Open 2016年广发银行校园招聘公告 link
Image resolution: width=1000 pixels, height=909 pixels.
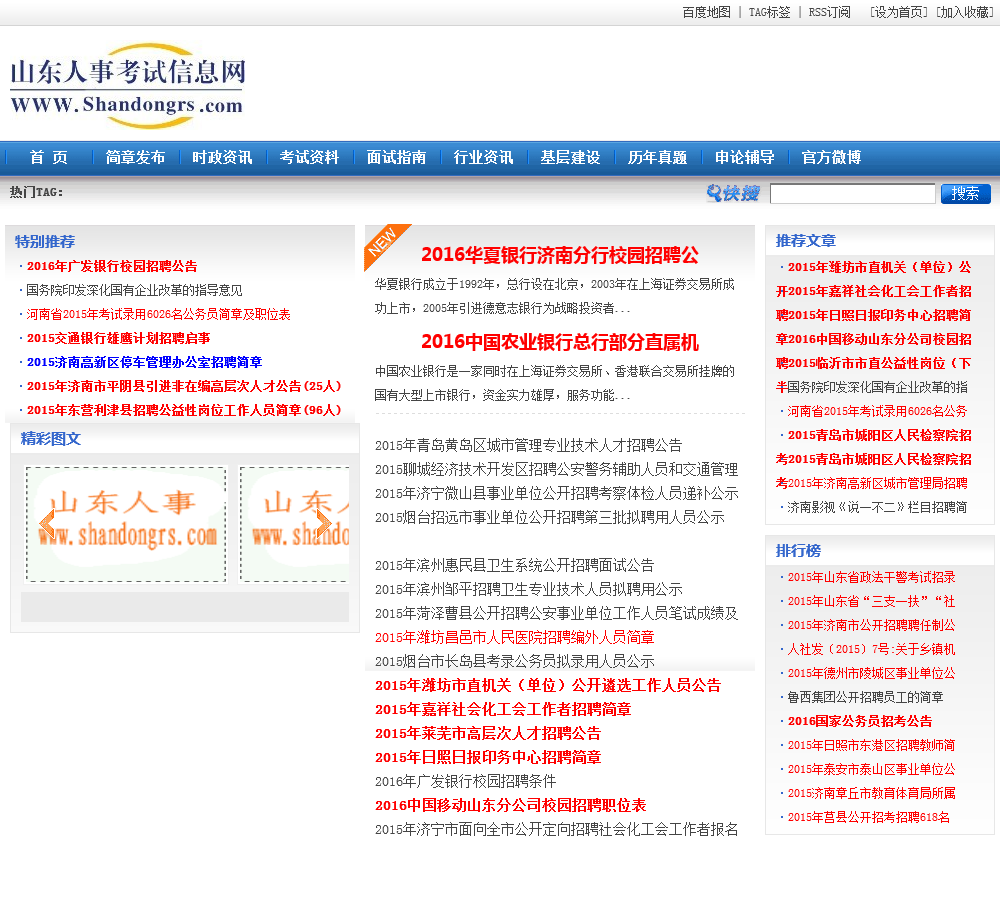click(112, 266)
